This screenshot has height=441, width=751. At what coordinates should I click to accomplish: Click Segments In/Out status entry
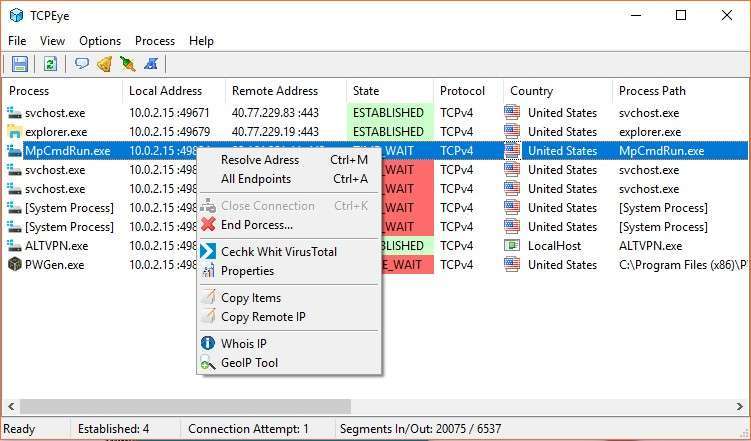click(421, 429)
